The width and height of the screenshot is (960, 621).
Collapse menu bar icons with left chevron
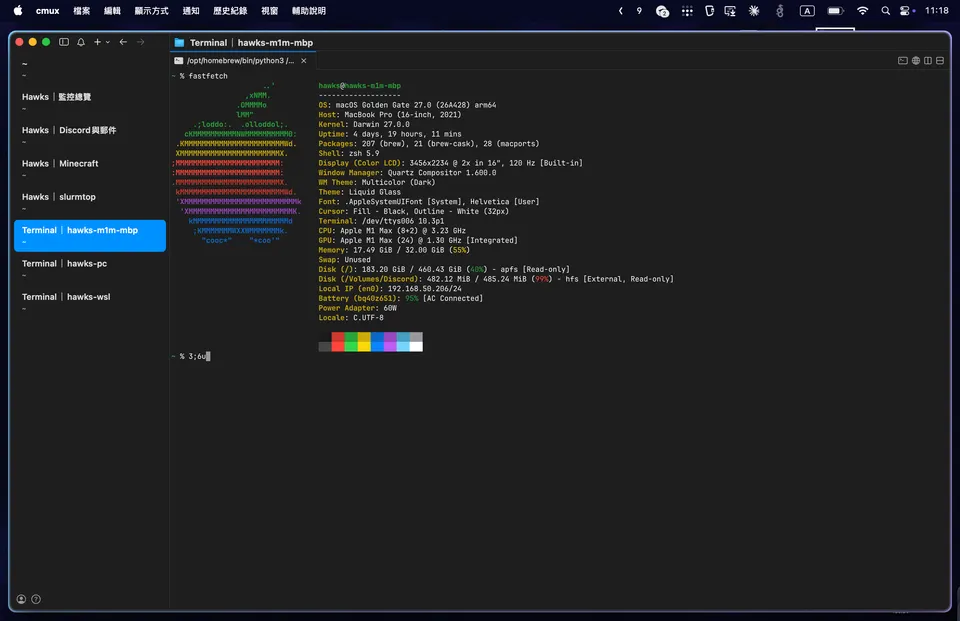(x=621, y=10)
